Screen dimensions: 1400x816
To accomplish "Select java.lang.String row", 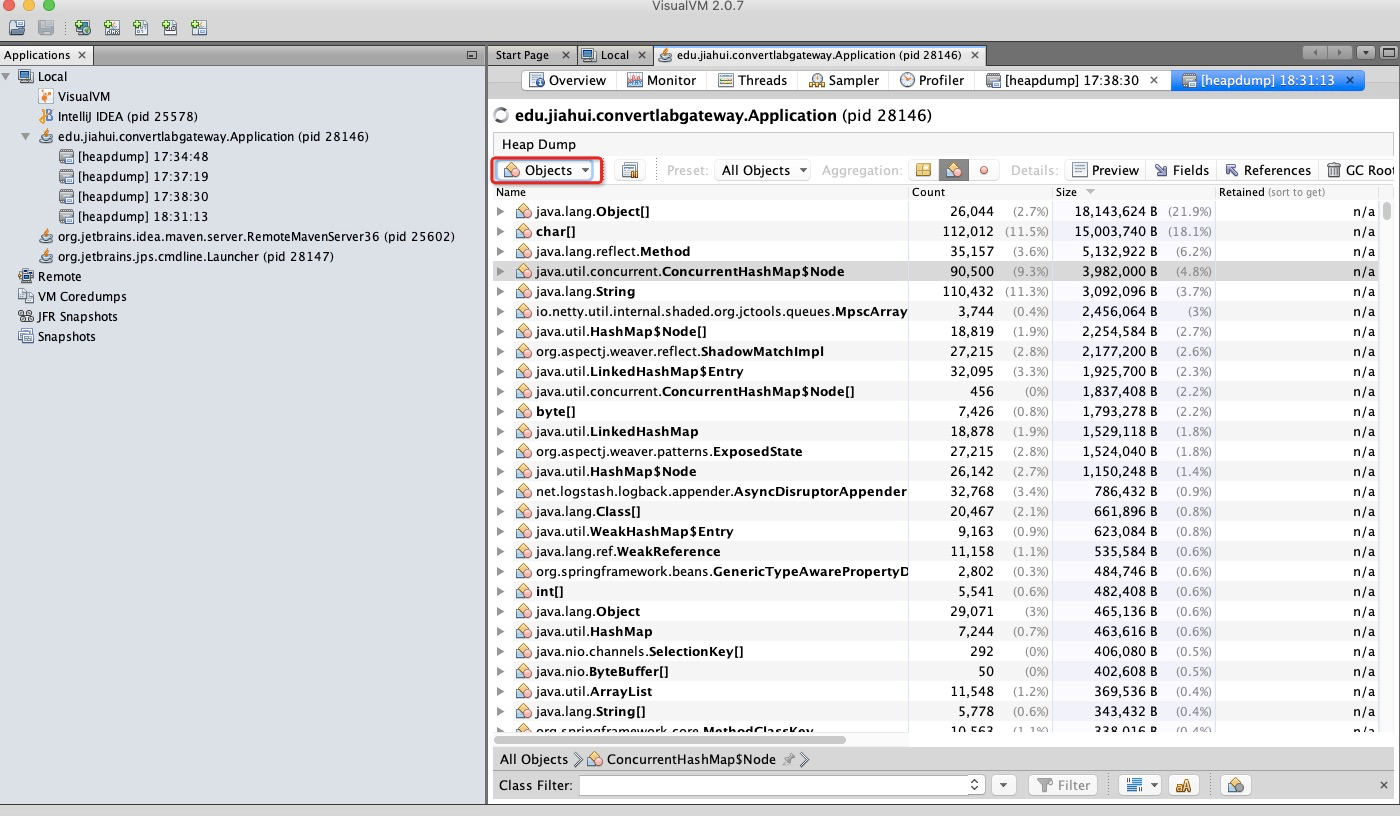I will click(x=937, y=291).
